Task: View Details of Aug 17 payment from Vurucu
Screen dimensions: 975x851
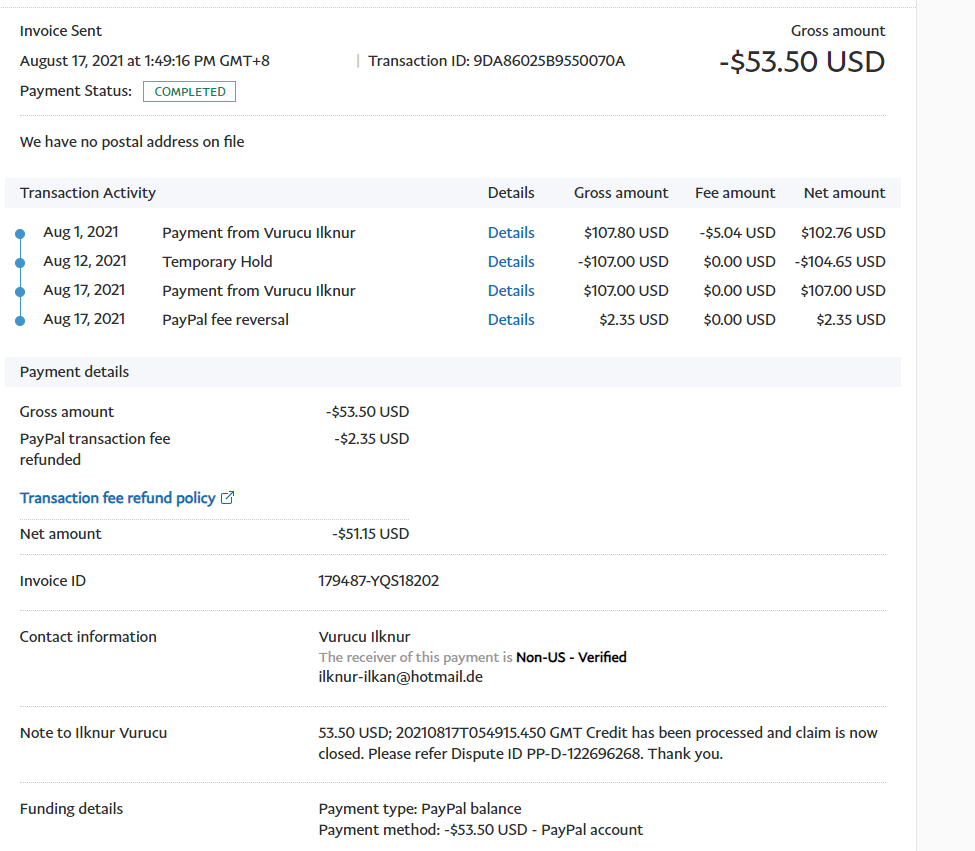Action: [x=510, y=291]
